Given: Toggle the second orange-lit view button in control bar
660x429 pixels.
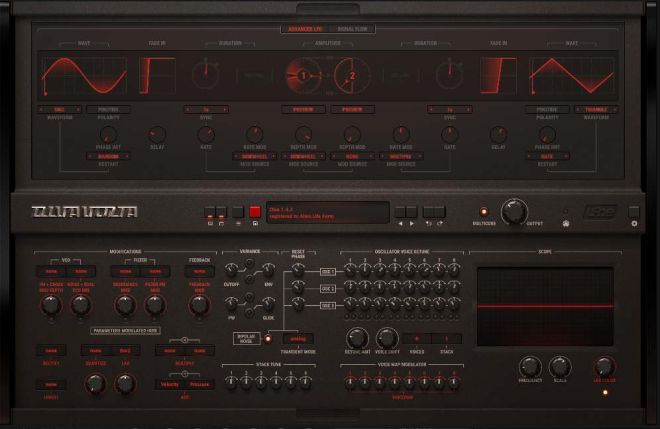Looking at the screenshot, I should (x=221, y=212).
